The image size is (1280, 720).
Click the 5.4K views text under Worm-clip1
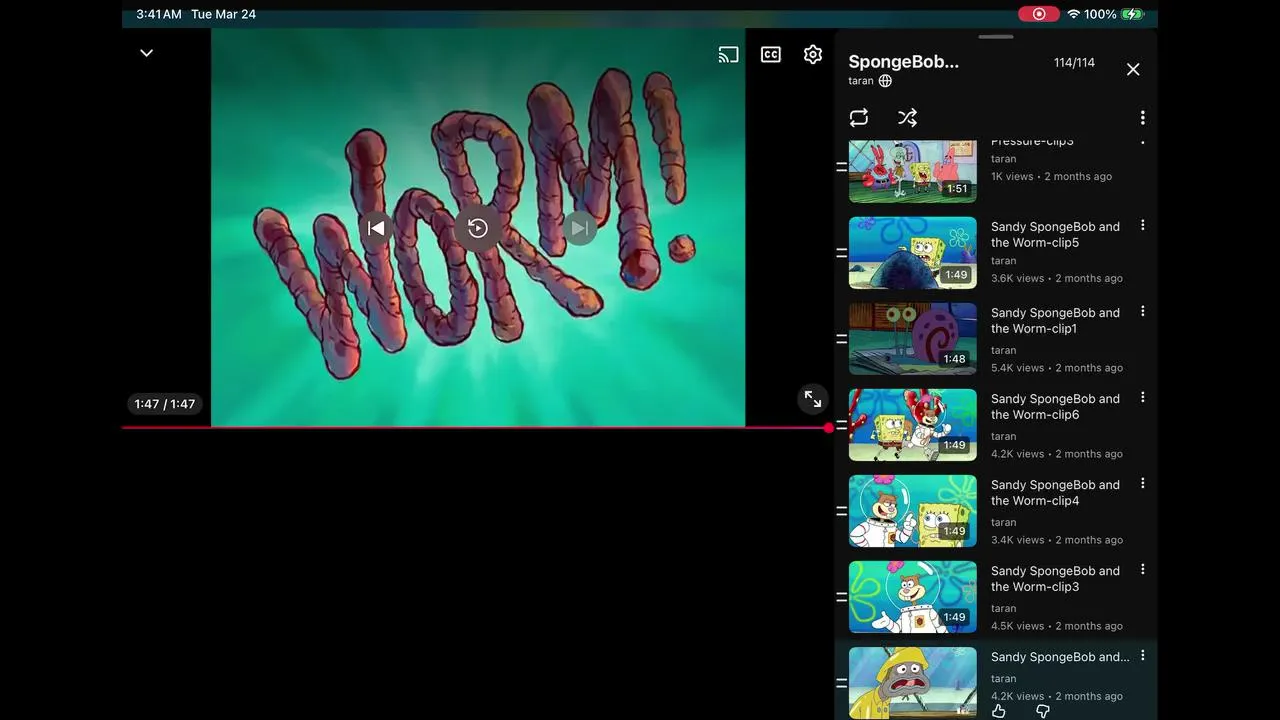(x=1017, y=368)
